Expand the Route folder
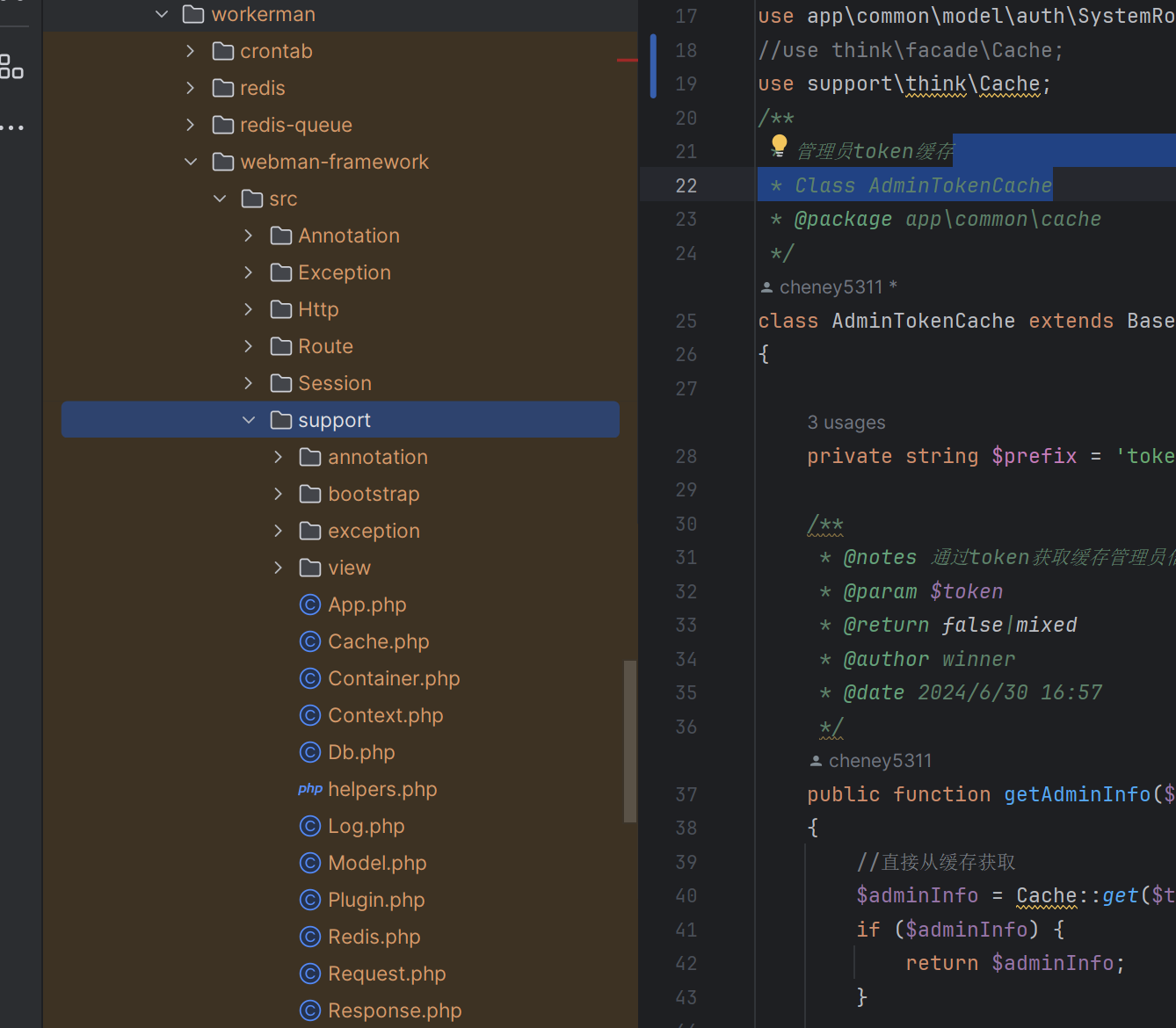The height and width of the screenshot is (1028, 1176). click(249, 346)
